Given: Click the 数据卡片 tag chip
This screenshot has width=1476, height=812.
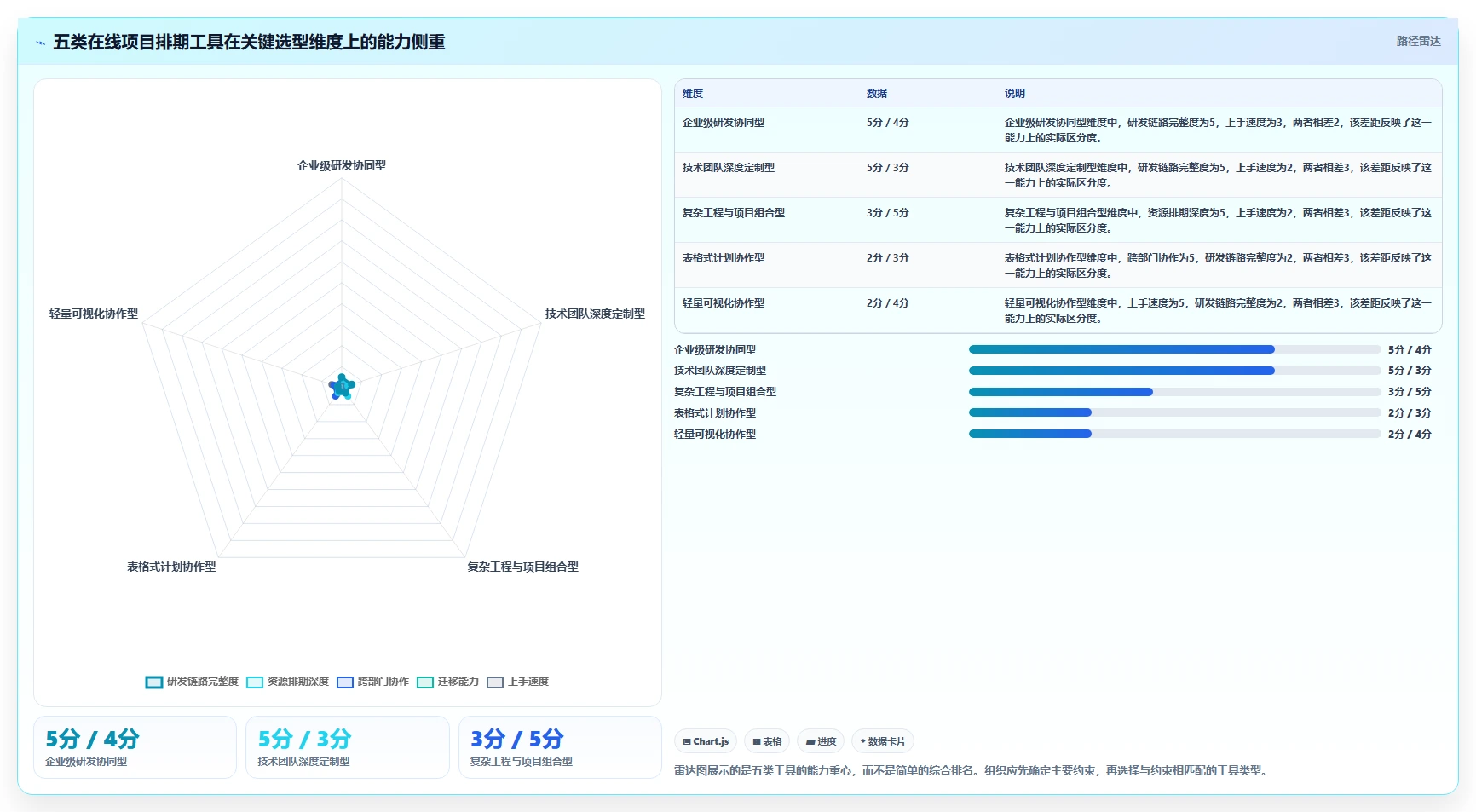Looking at the screenshot, I should 883,741.
